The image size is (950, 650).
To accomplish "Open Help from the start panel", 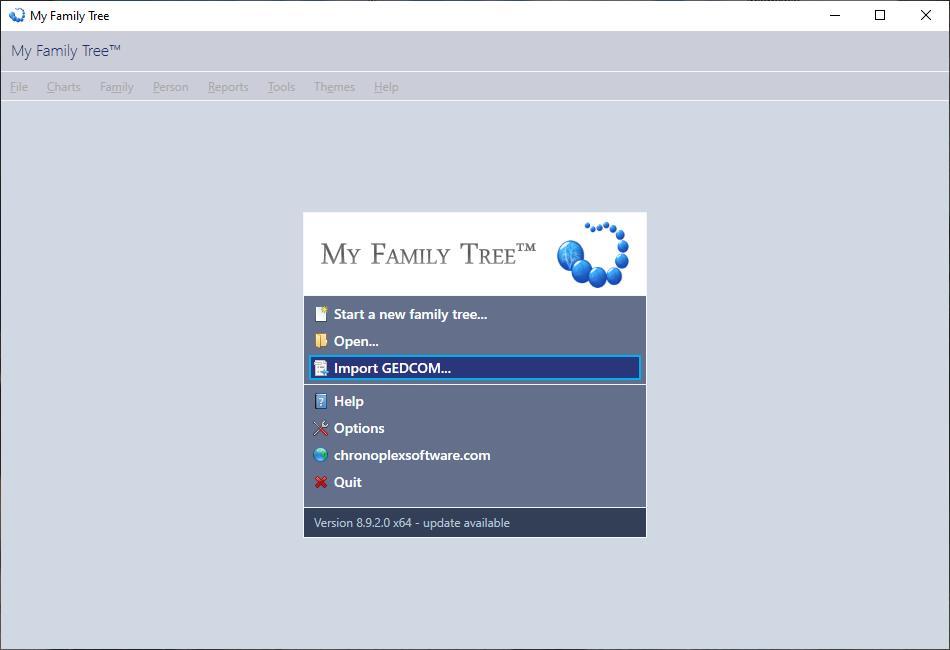I will coord(474,401).
